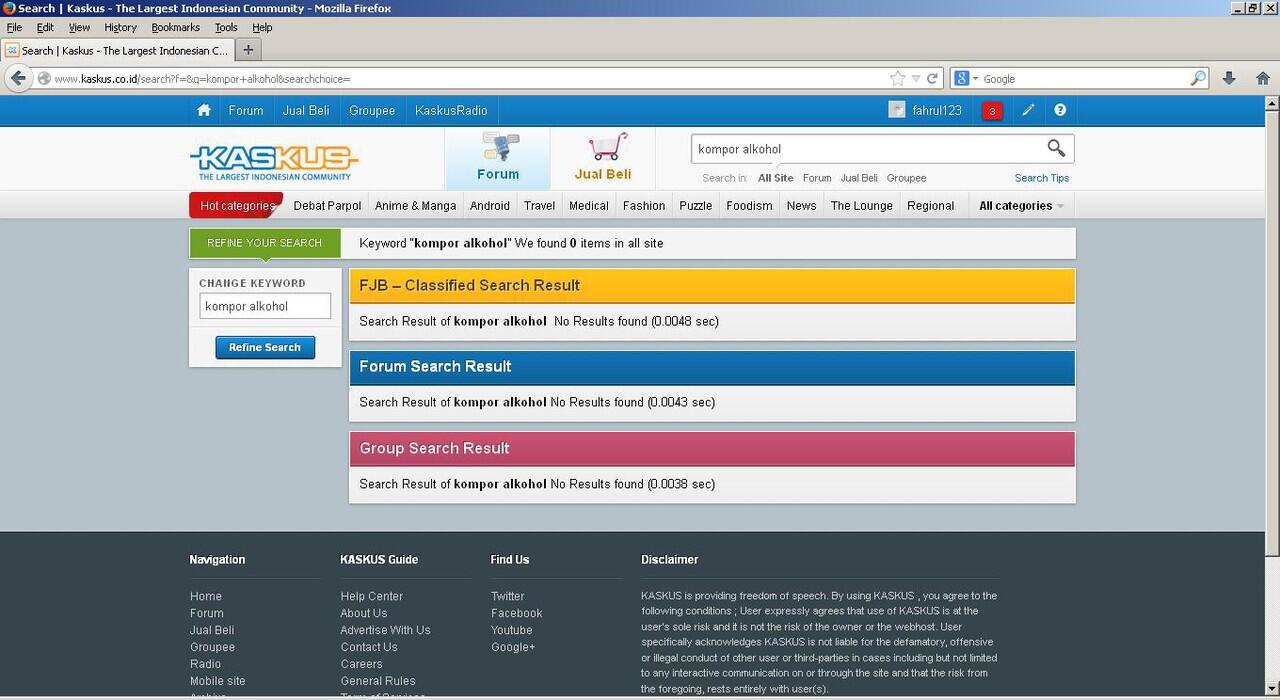Select the Search Kaskus browser tab
The image size is (1280, 700).
117,50
